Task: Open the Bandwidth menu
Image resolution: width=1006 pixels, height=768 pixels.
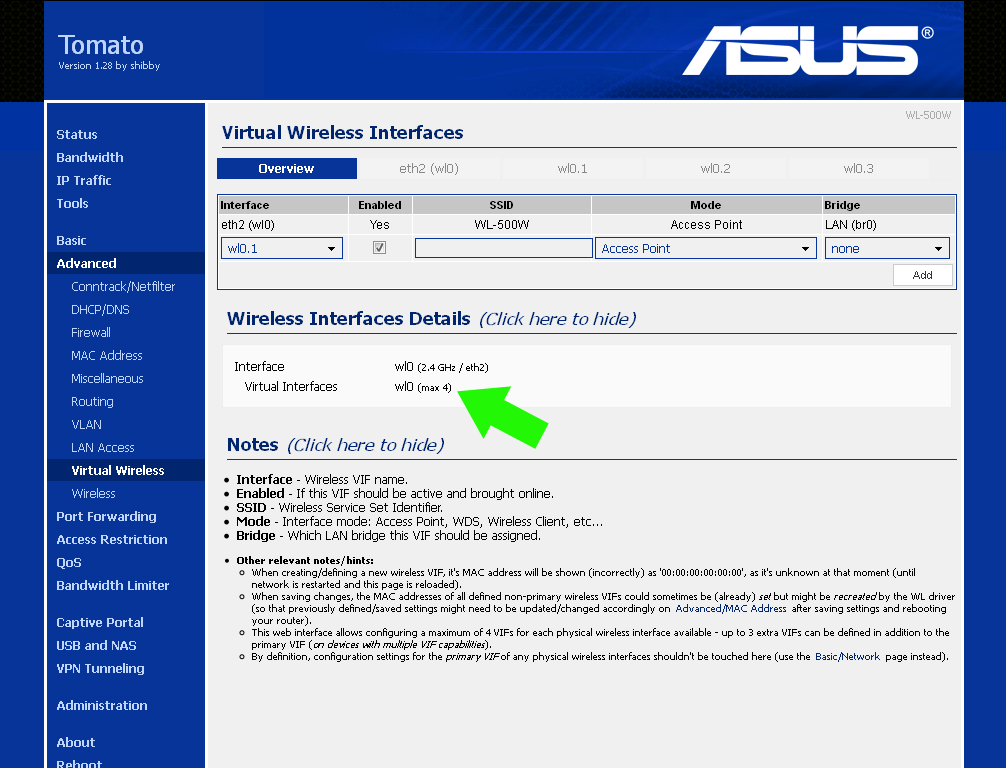Action: tap(90, 158)
